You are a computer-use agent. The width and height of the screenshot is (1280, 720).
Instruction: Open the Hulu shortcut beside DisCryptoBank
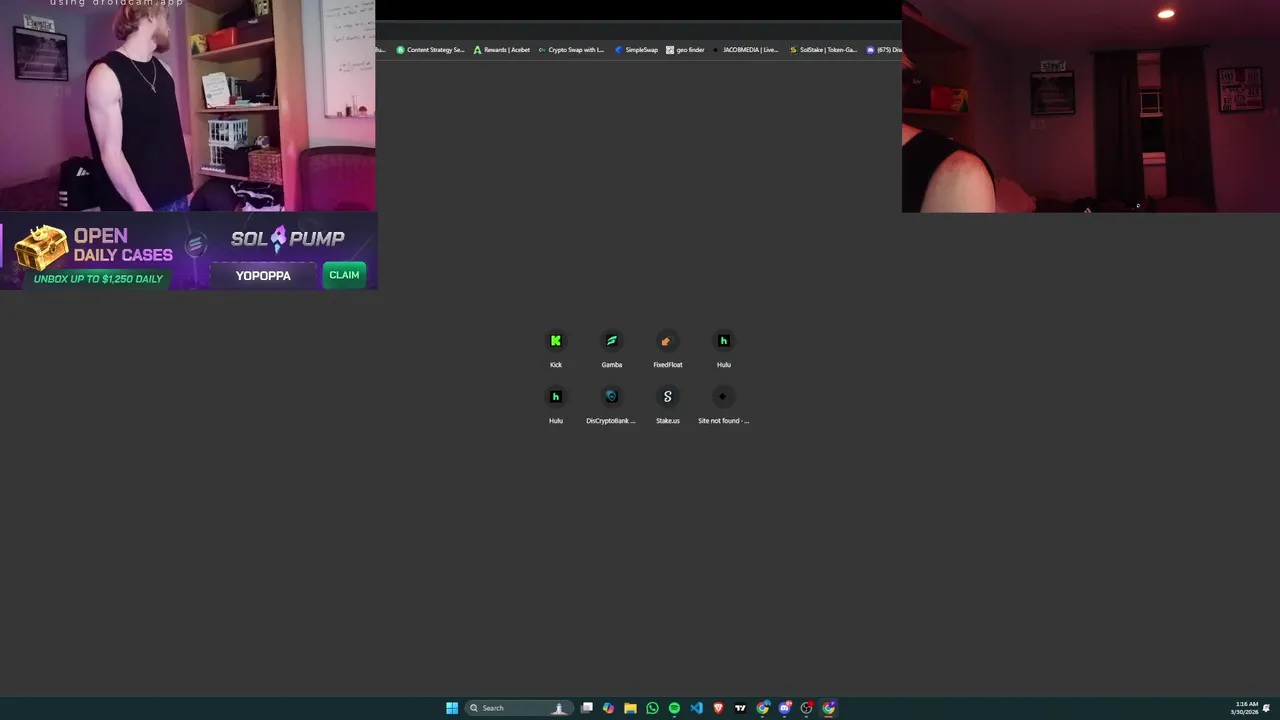[556, 405]
